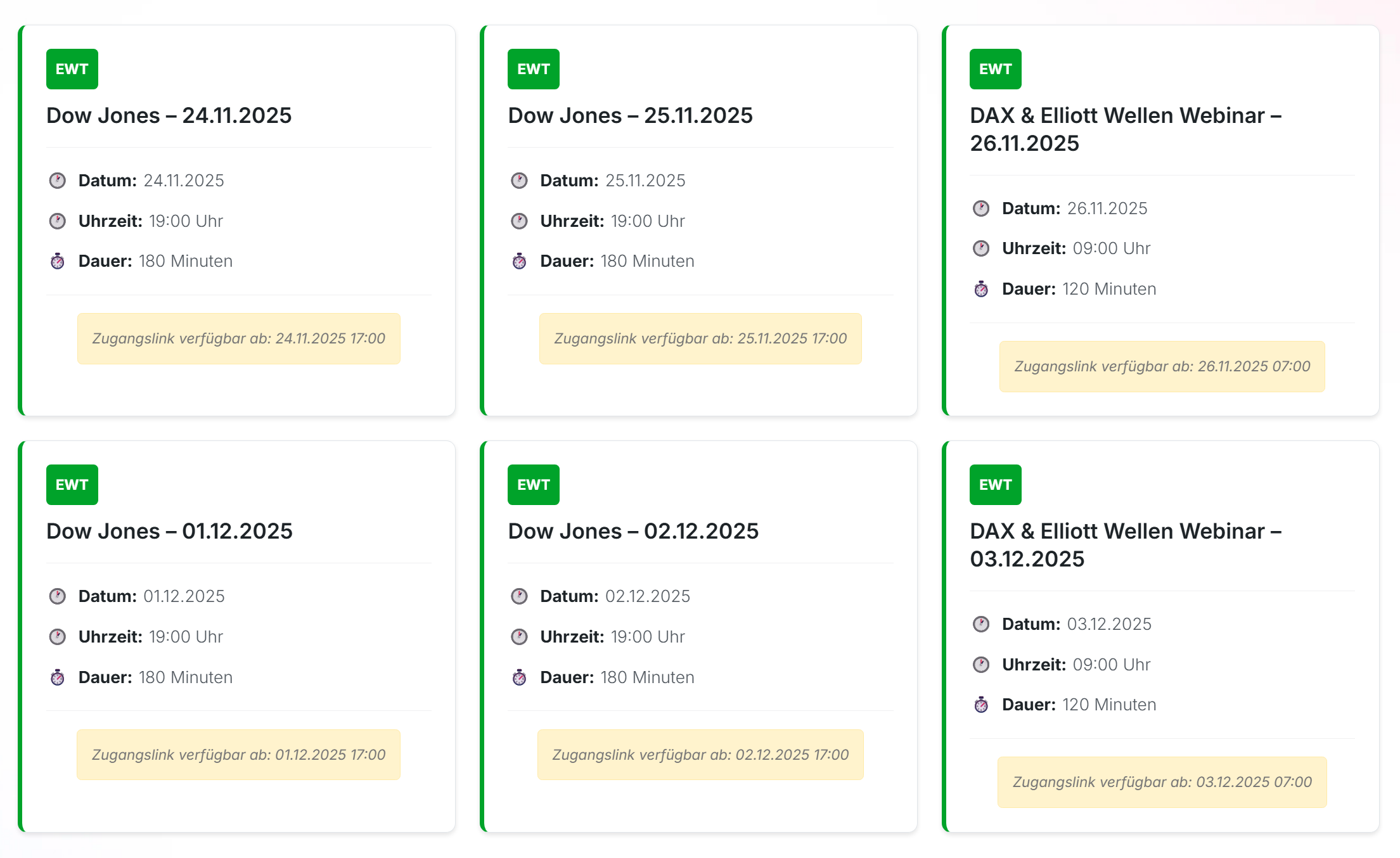Click the EWT badge on Dow Jones 24.11.2025 card
The width and height of the screenshot is (1400, 858).
[x=72, y=69]
